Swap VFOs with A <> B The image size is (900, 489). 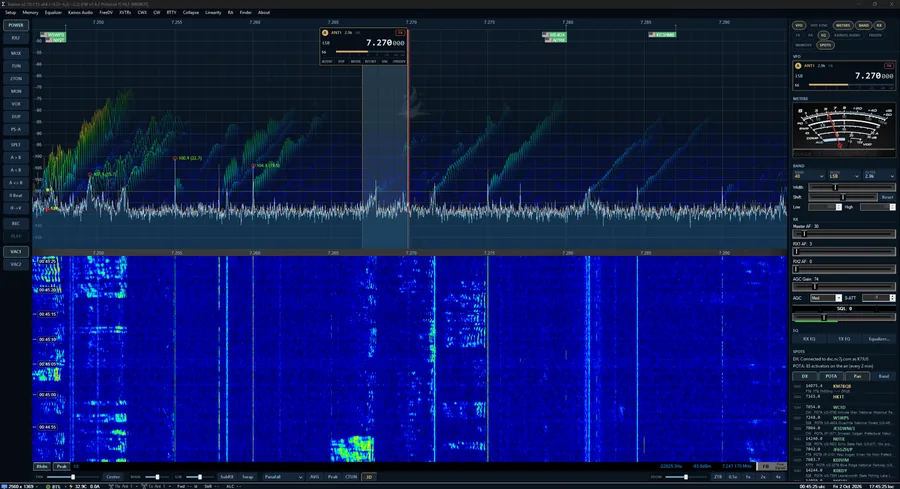[16, 183]
